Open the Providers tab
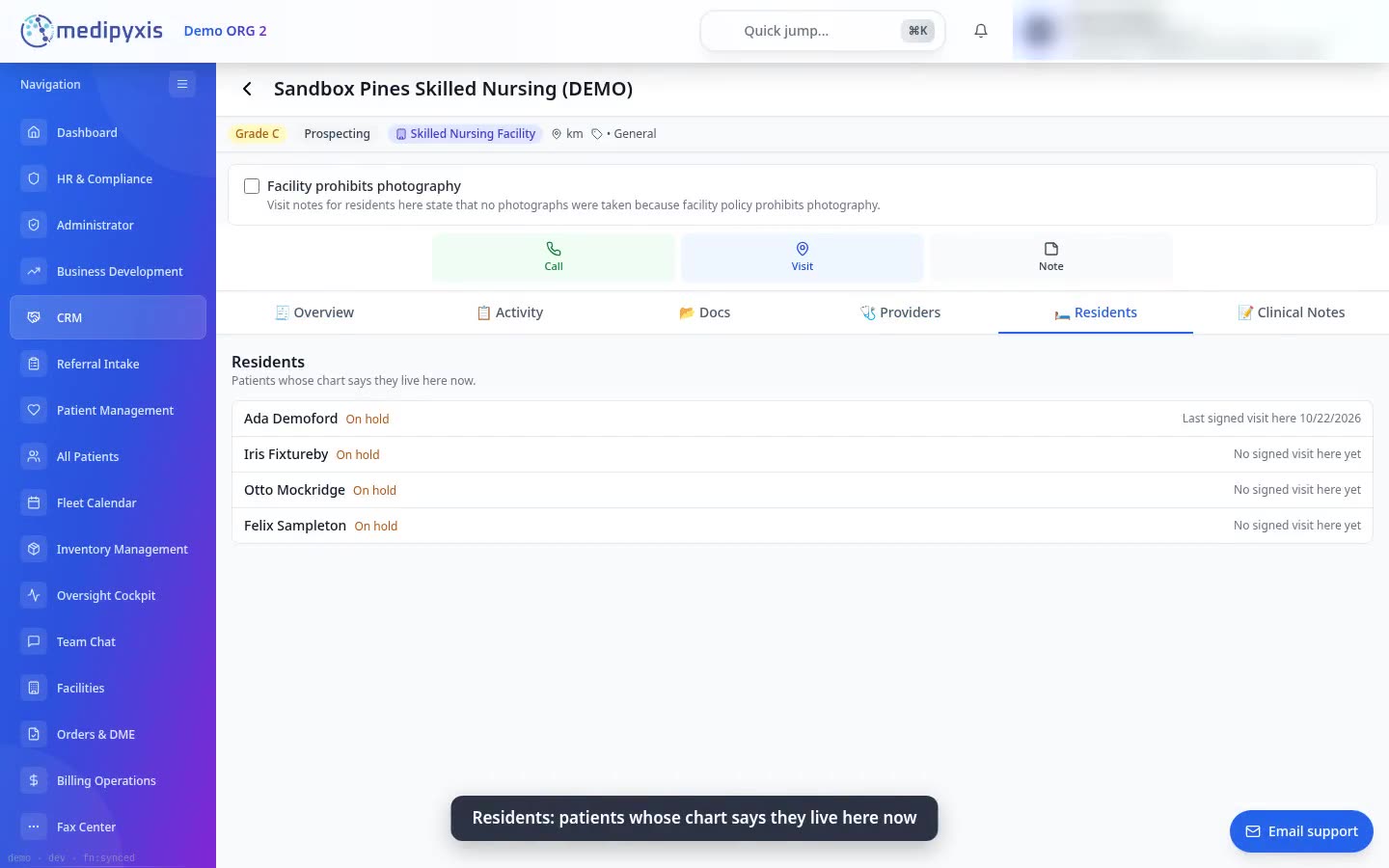The image size is (1389, 868). coord(900,312)
